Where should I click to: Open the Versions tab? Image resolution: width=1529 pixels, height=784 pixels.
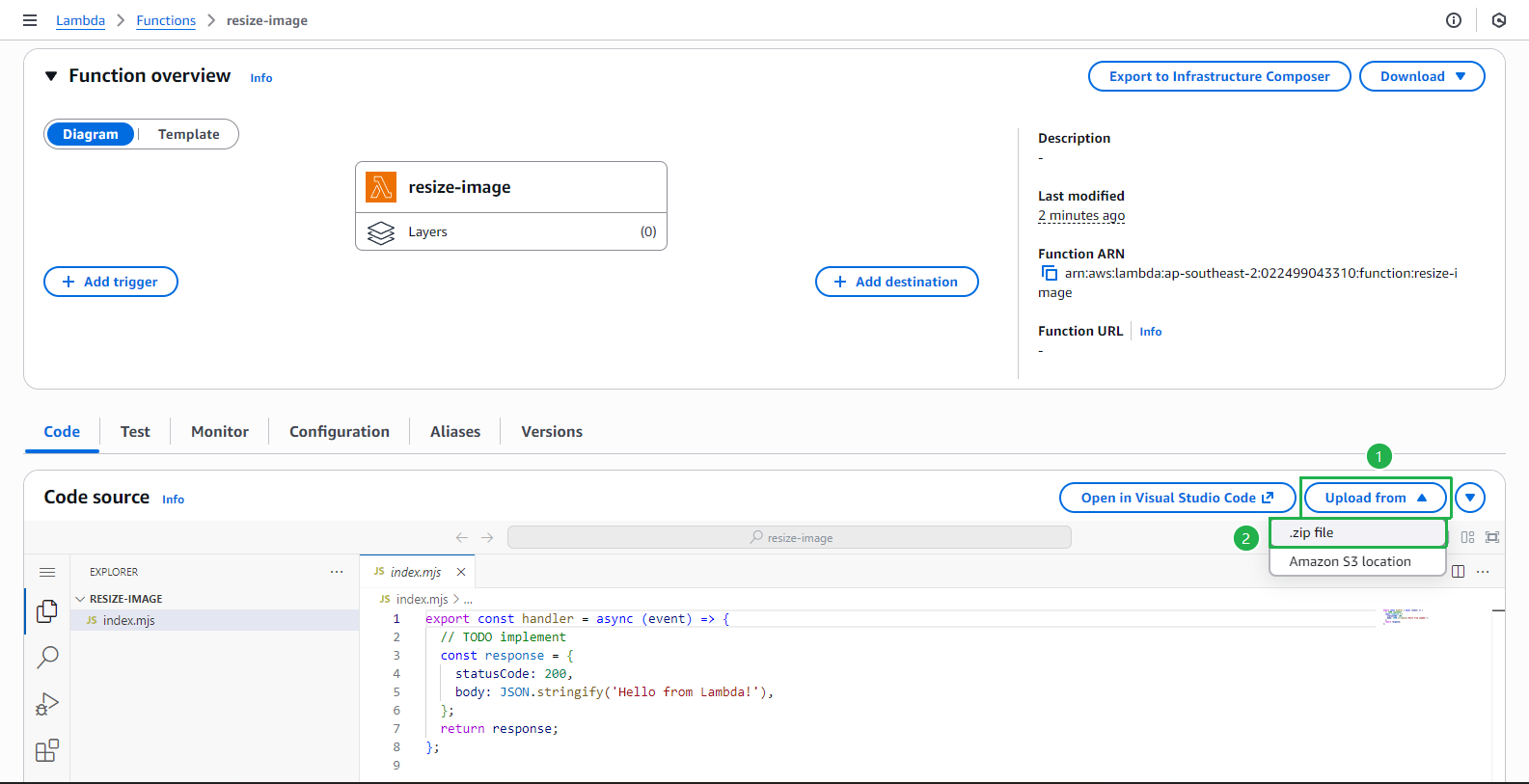click(x=552, y=432)
